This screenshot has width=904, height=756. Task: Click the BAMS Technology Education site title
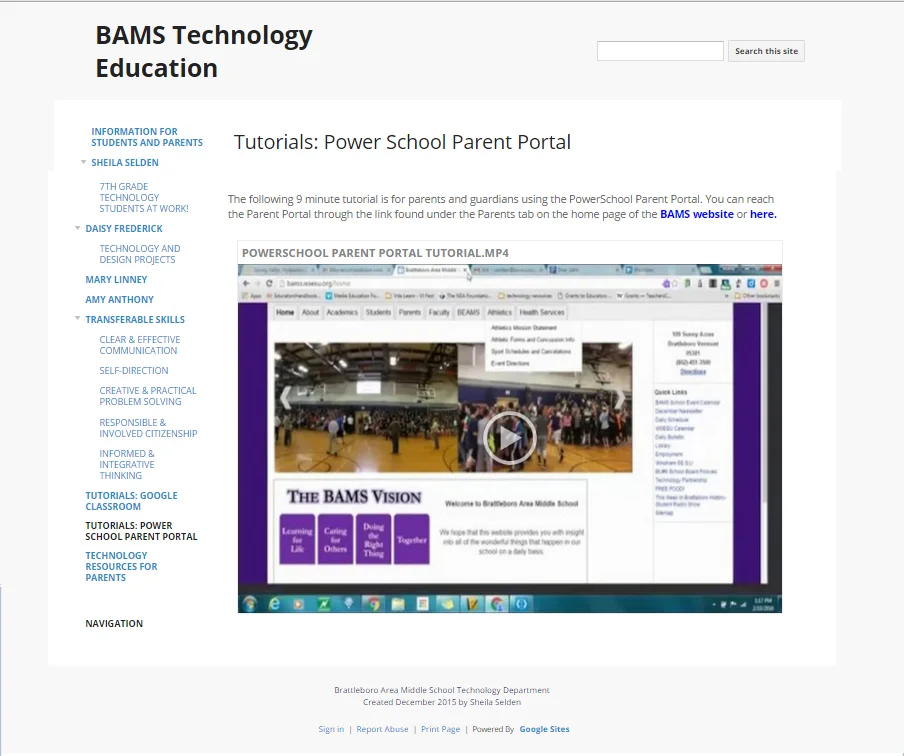[x=203, y=50]
